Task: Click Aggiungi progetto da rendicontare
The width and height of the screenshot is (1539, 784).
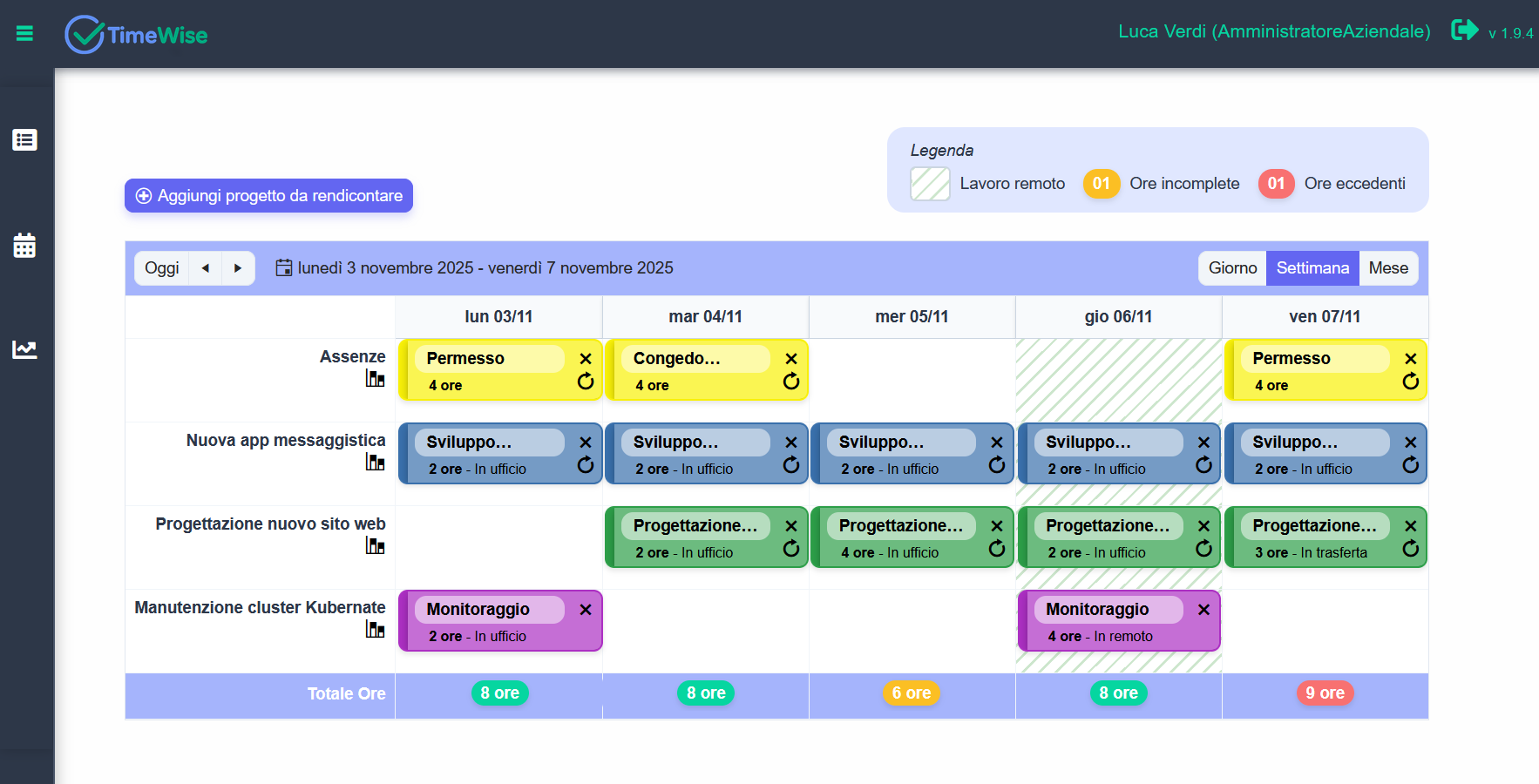Action: tap(268, 195)
